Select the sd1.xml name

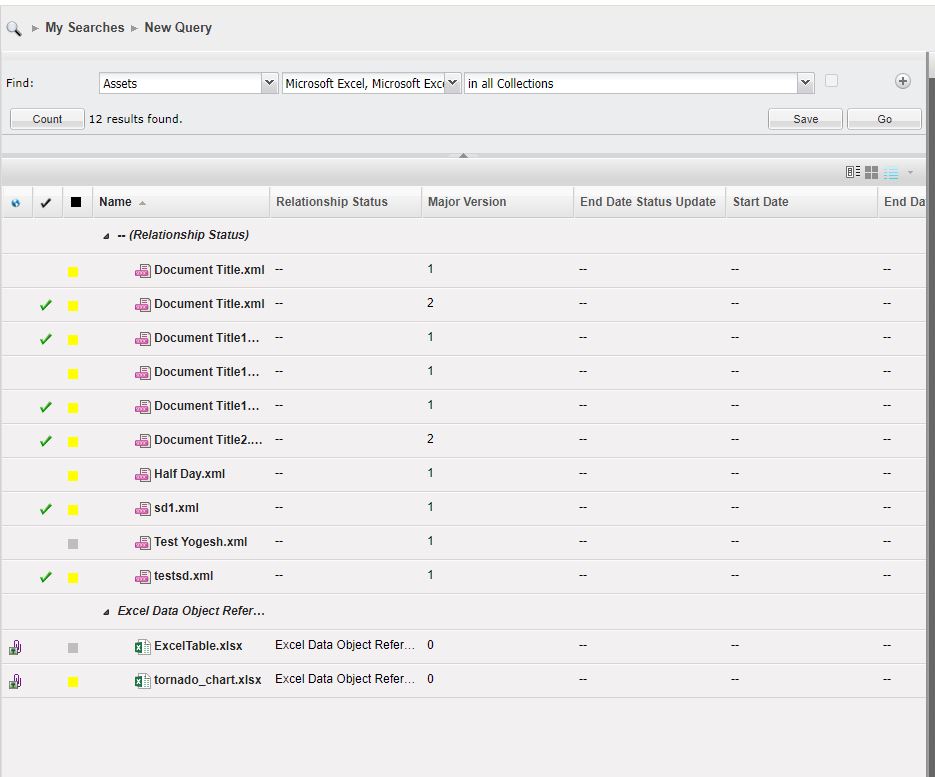177,507
